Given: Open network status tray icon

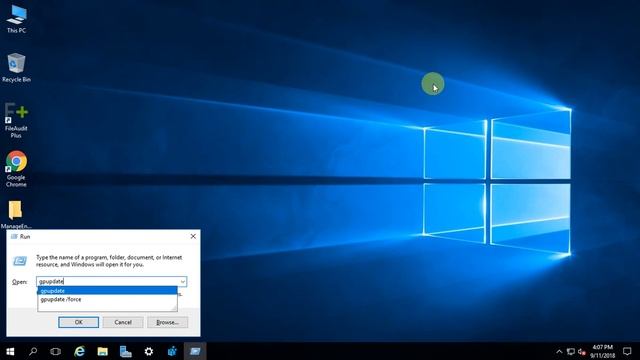Looking at the screenshot, I should [x=571, y=352].
